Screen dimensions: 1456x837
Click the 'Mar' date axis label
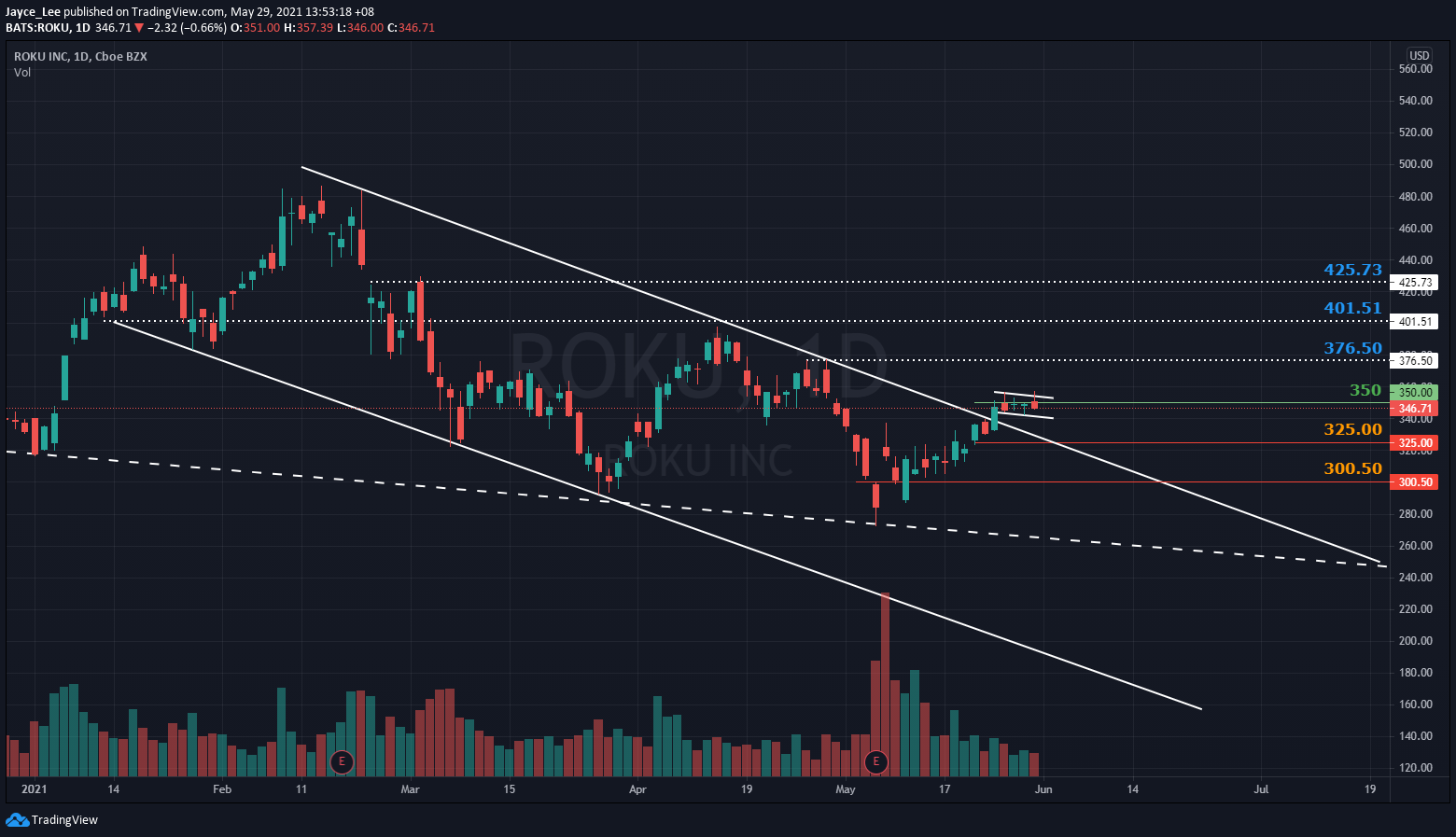410,789
